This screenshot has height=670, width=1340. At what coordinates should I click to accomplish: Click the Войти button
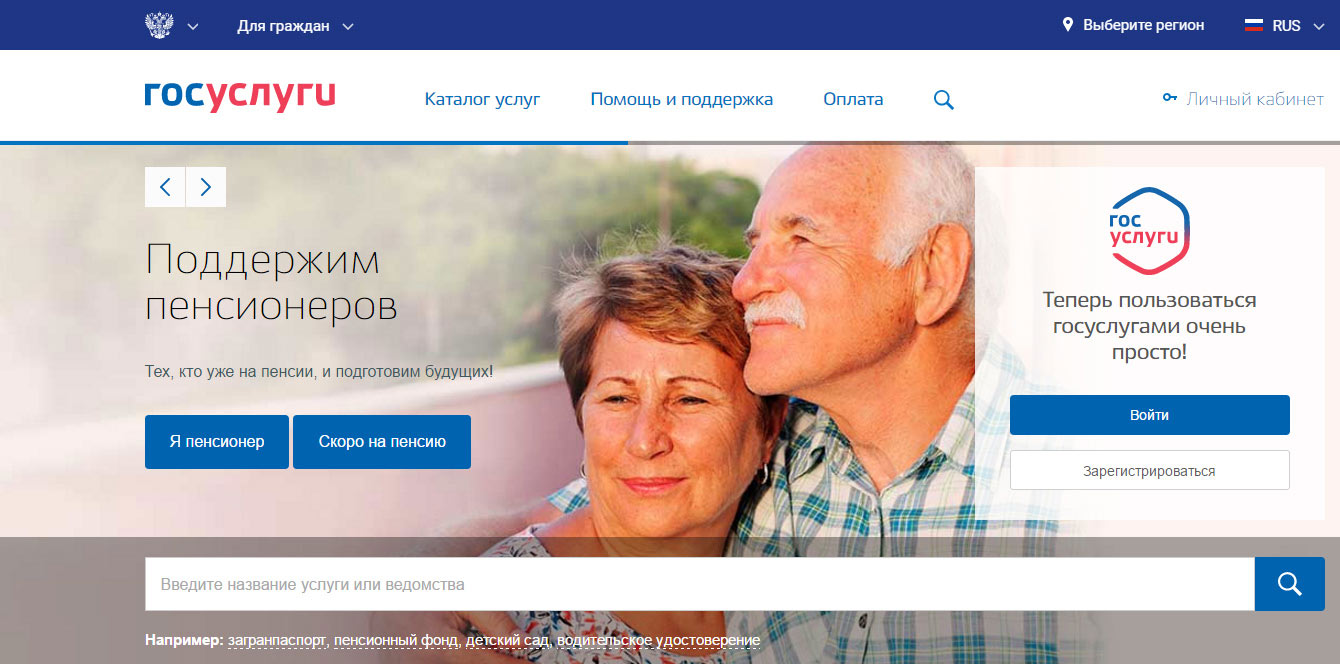[x=1150, y=415]
